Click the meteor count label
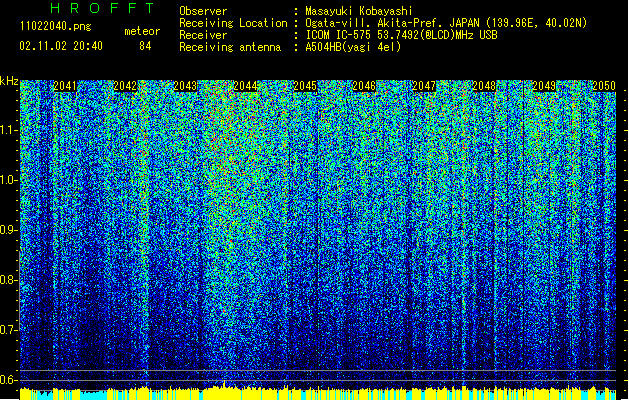 click(142, 31)
